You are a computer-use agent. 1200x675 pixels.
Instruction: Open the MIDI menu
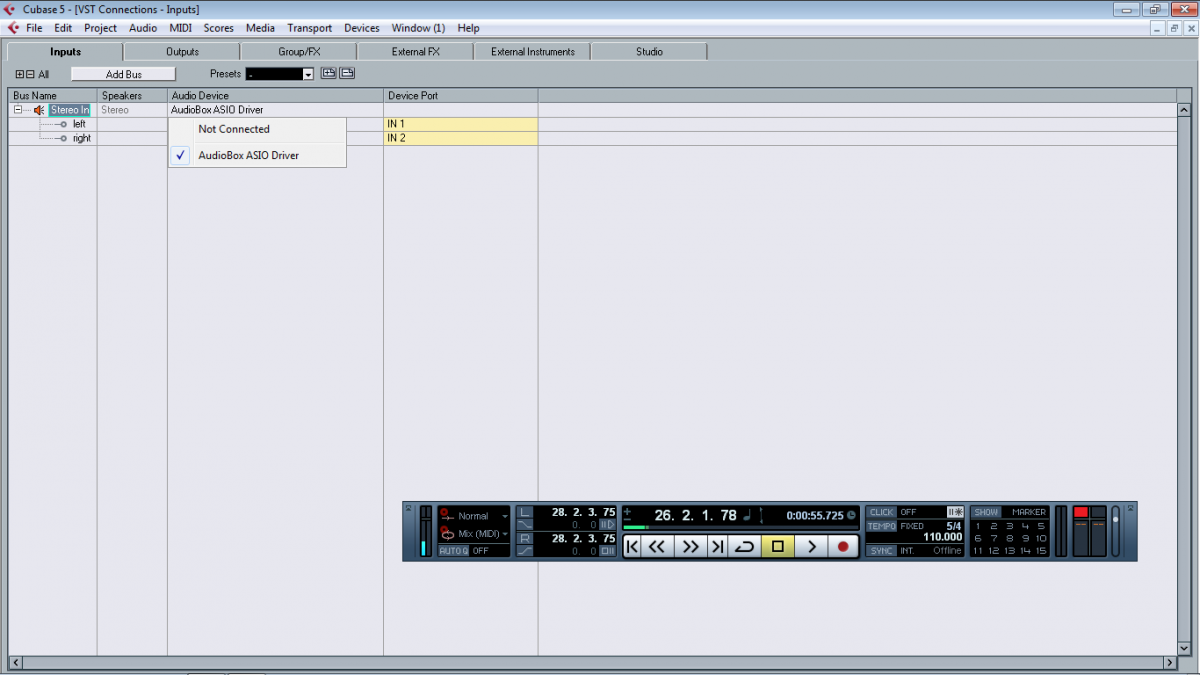(x=180, y=28)
